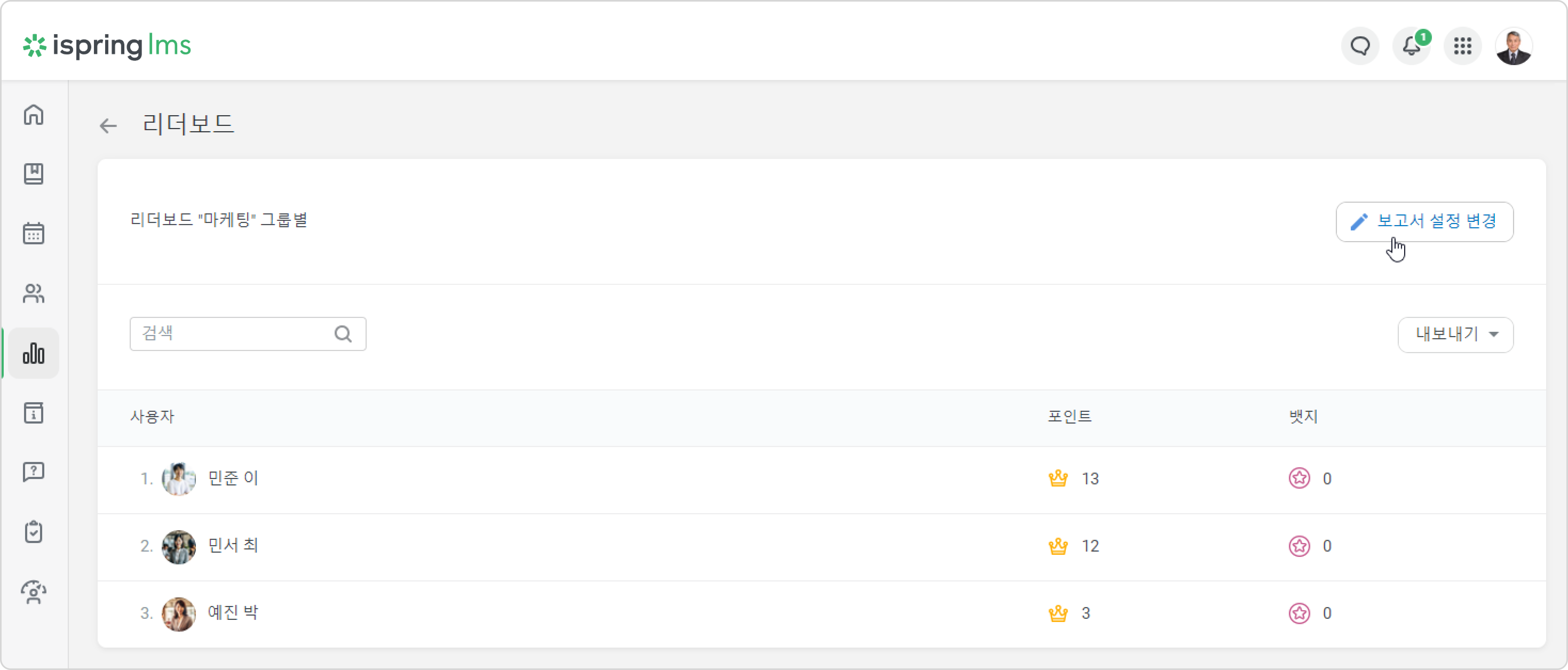This screenshot has width=1568, height=670.
Task: Open user 예진 박 row
Action: [821, 613]
